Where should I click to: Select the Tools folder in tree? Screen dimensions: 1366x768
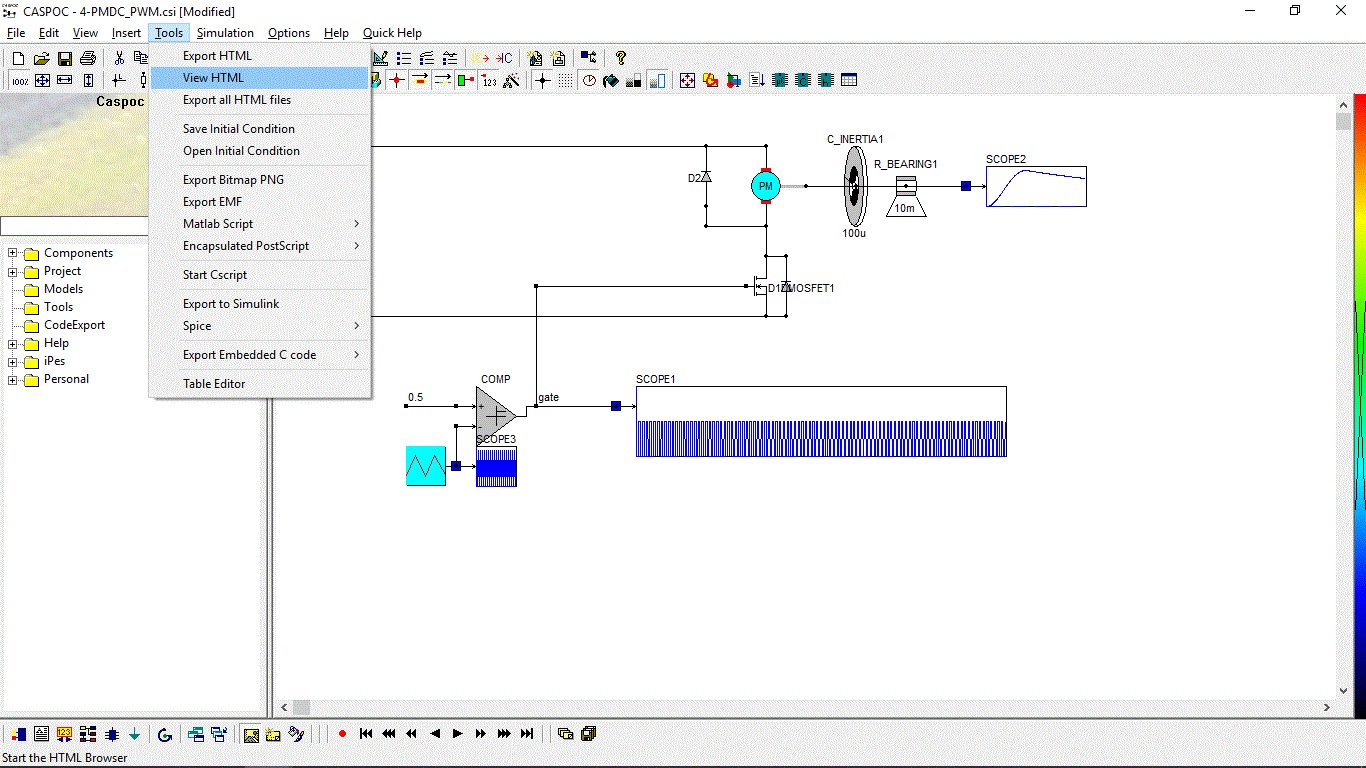[x=58, y=307]
